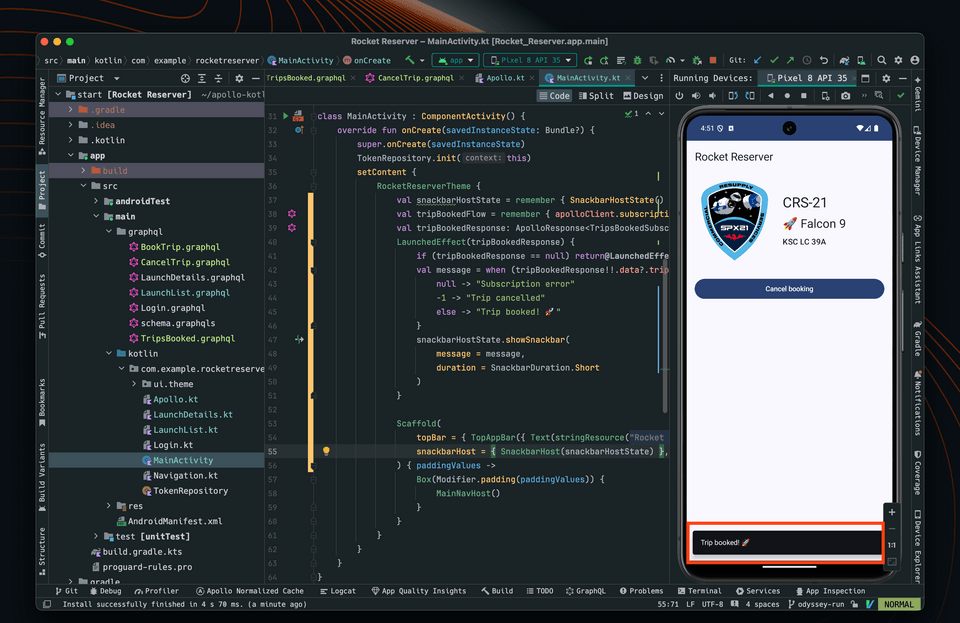The height and width of the screenshot is (623, 960).
Task: Expand the ui.theme package
Action: point(134,384)
